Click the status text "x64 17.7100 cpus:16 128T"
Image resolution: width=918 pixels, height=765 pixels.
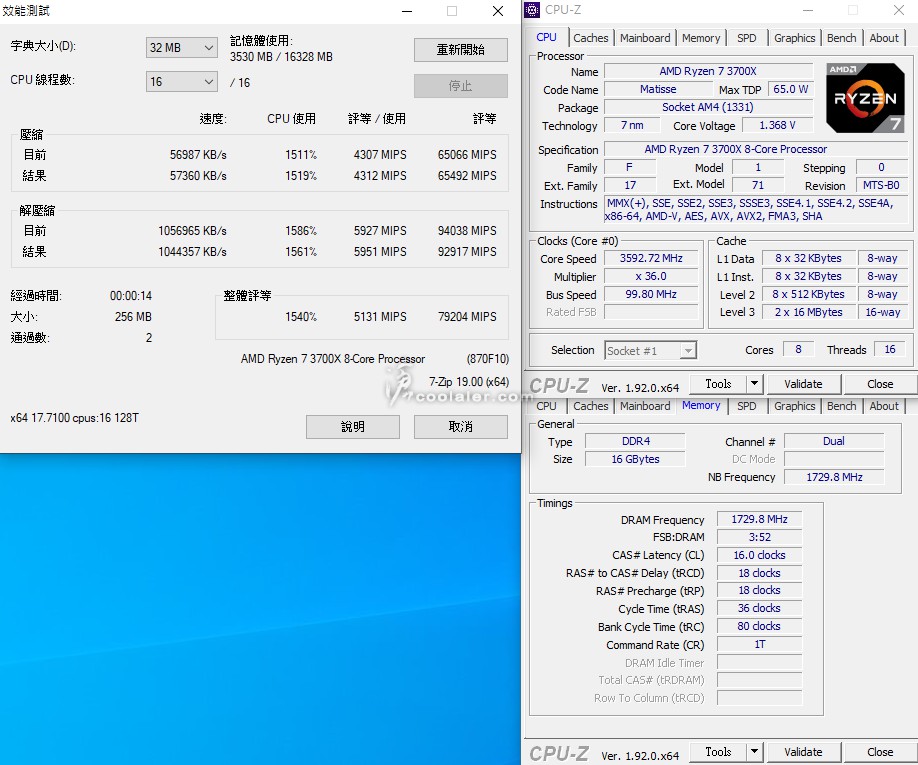(74, 417)
